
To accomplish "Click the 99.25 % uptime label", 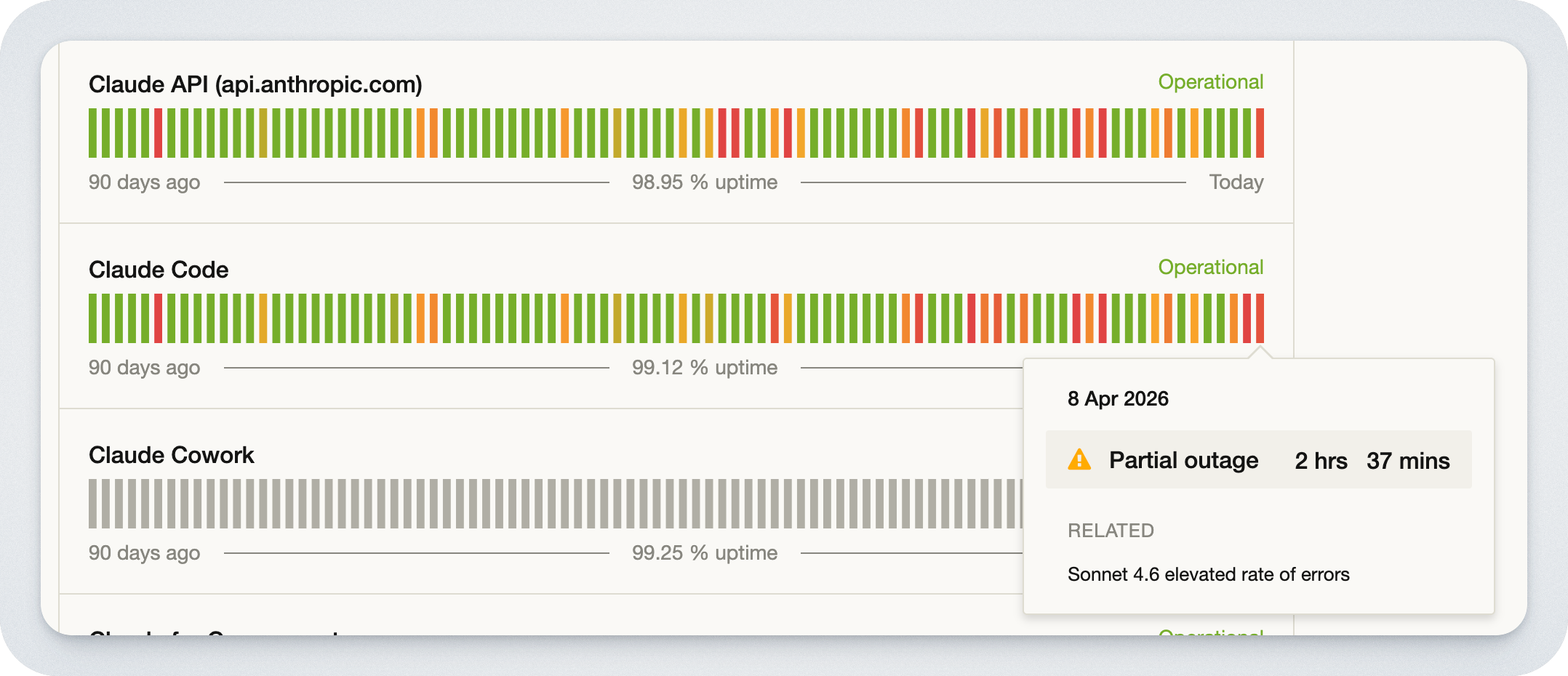I will click(x=704, y=553).
